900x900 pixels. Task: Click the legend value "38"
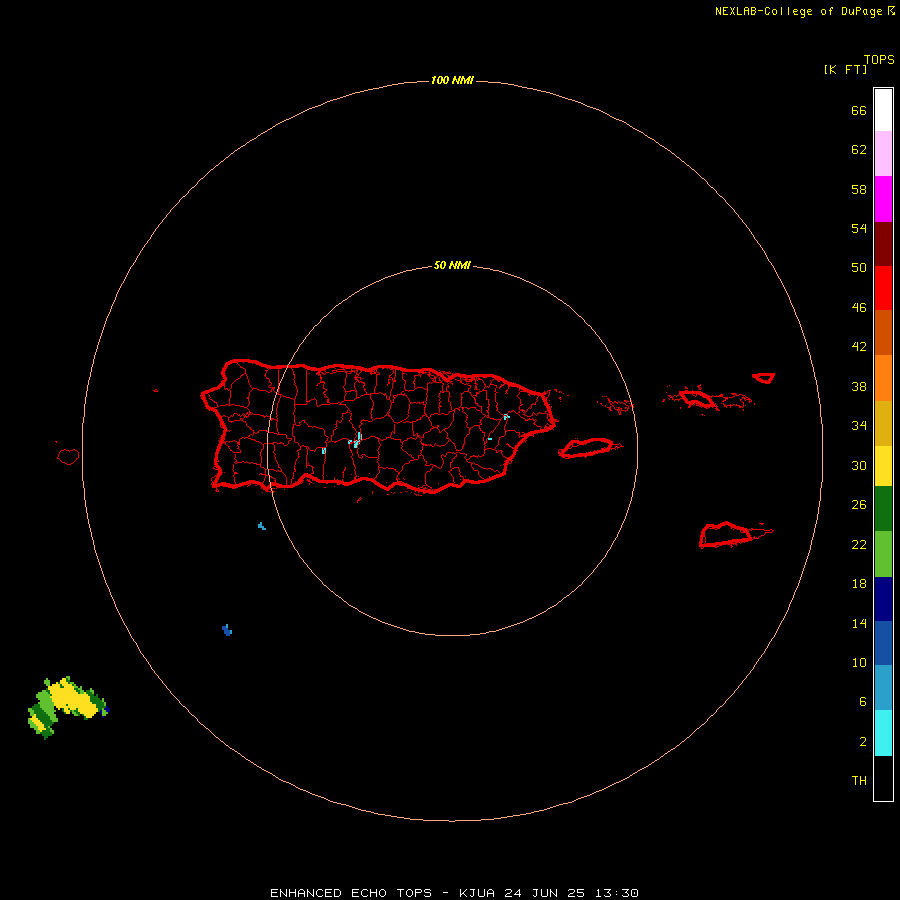point(859,386)
